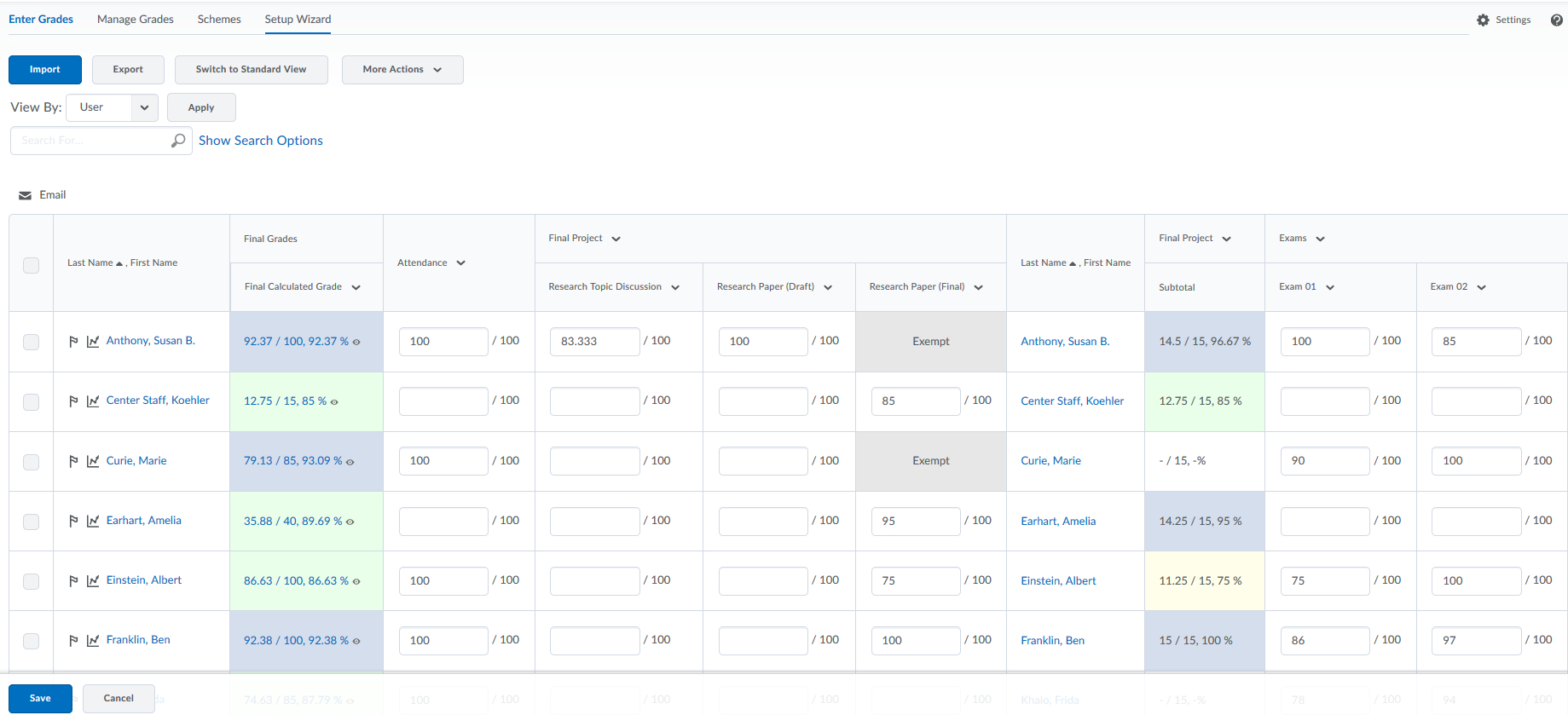
Task: Click the flag icon for Anthony, Susan B.
Action: (x=73, y=341)
